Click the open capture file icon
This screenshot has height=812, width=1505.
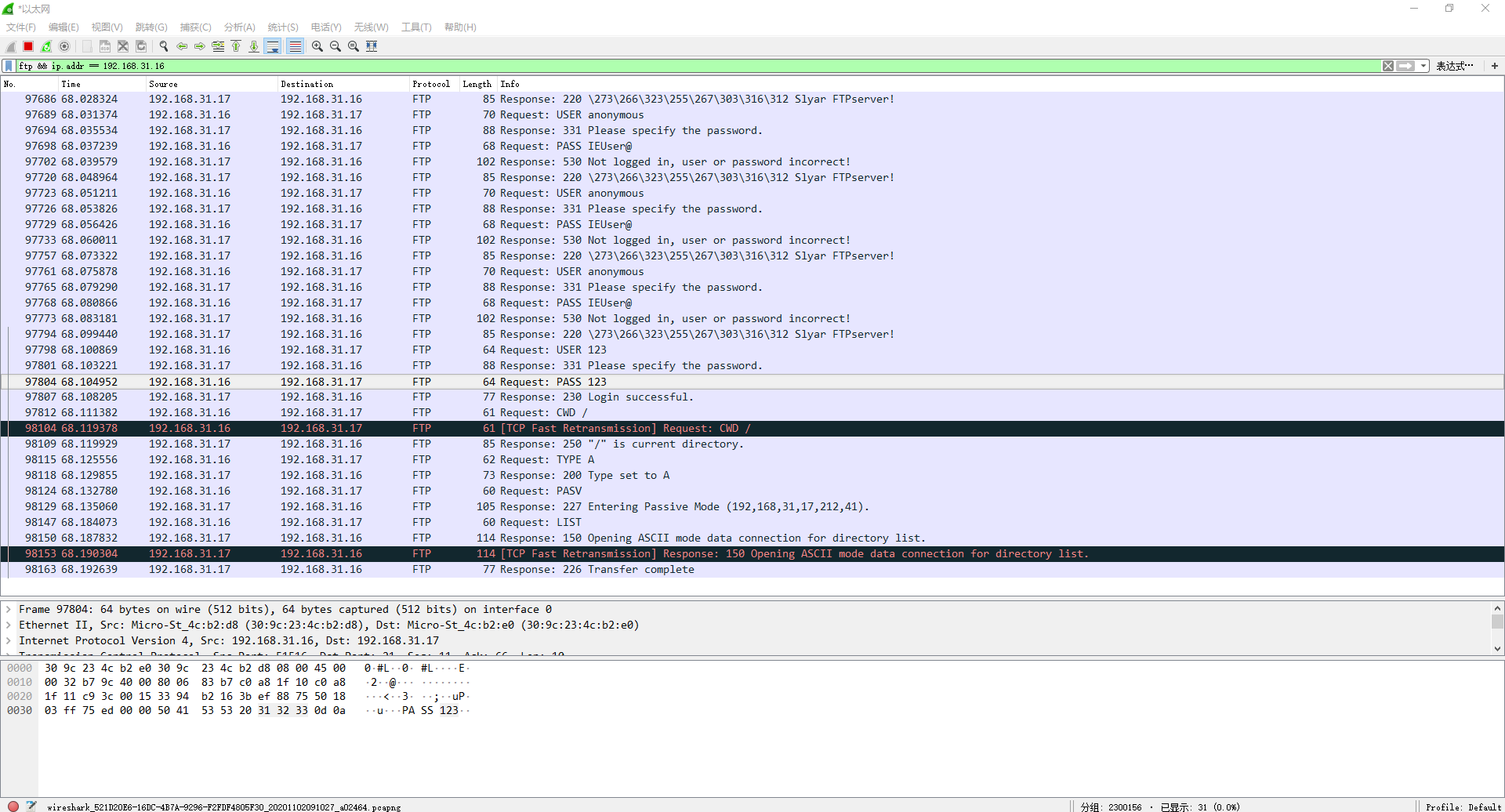tap(87, 46)
